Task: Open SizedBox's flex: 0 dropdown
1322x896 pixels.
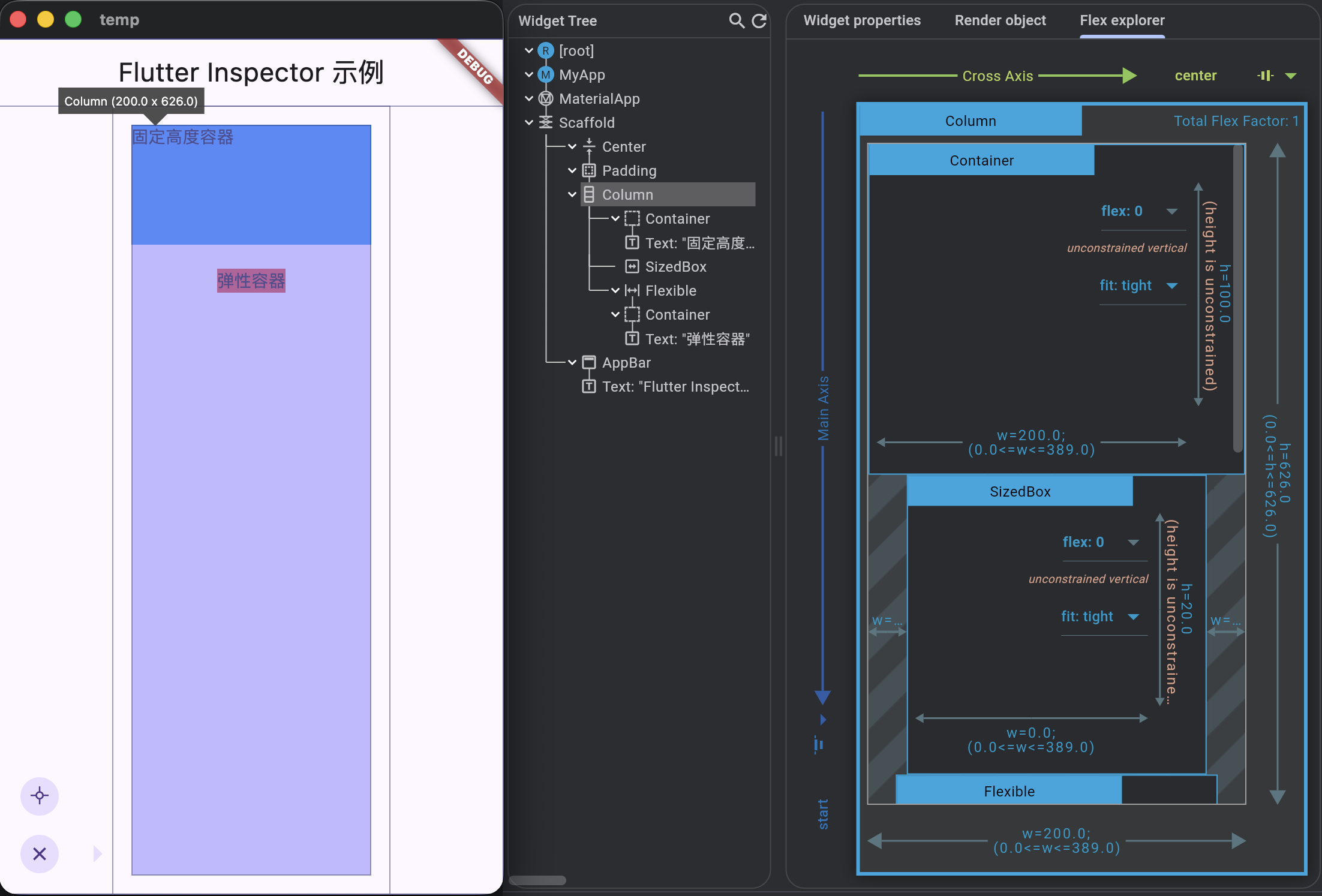Action: tap(1104, 543)
